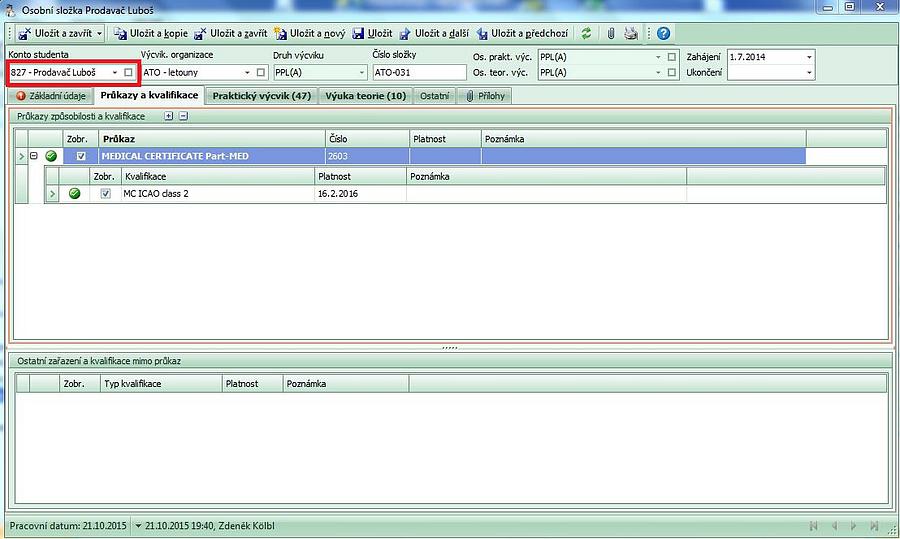Screen dimensions: 900x539
Task: Click the printer icon in toolbar
Action: pyautogui.click(x=631, y=34)
